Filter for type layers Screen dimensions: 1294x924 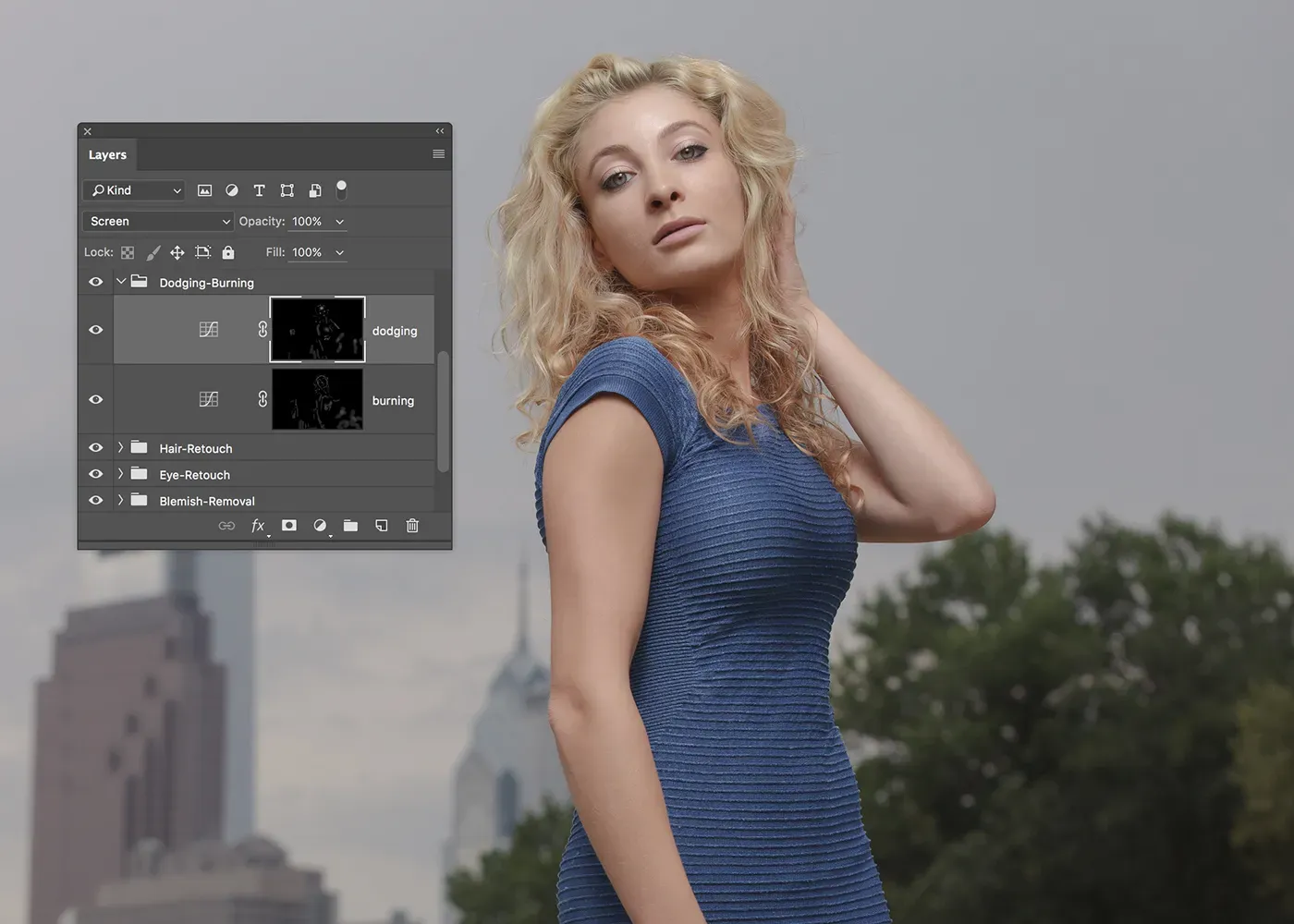(259, 190)
